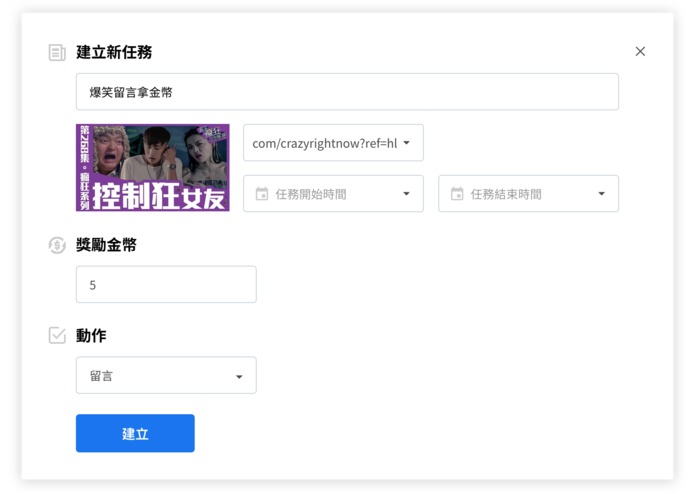Click the reward coins field showing 5
This screenshot has height=494, width=695.
pyautogui.click(x=166, y=284)
